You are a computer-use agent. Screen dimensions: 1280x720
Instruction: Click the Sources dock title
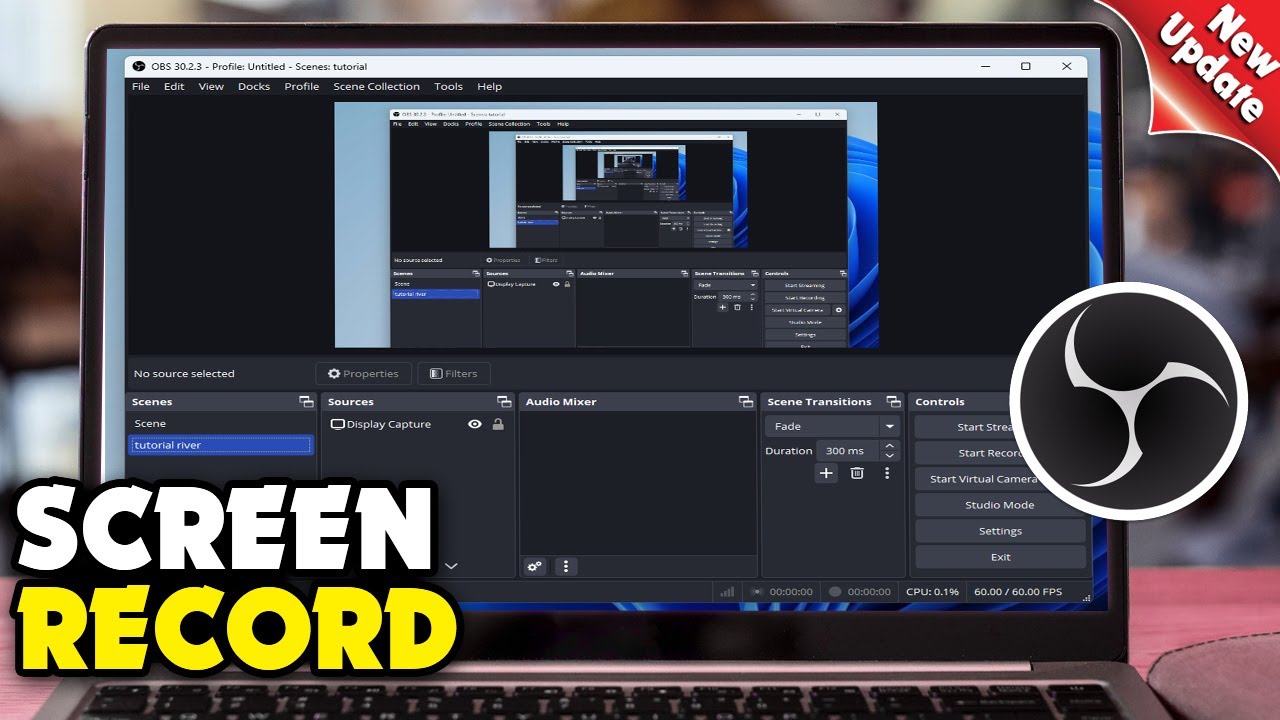click(x=351, y=402)
